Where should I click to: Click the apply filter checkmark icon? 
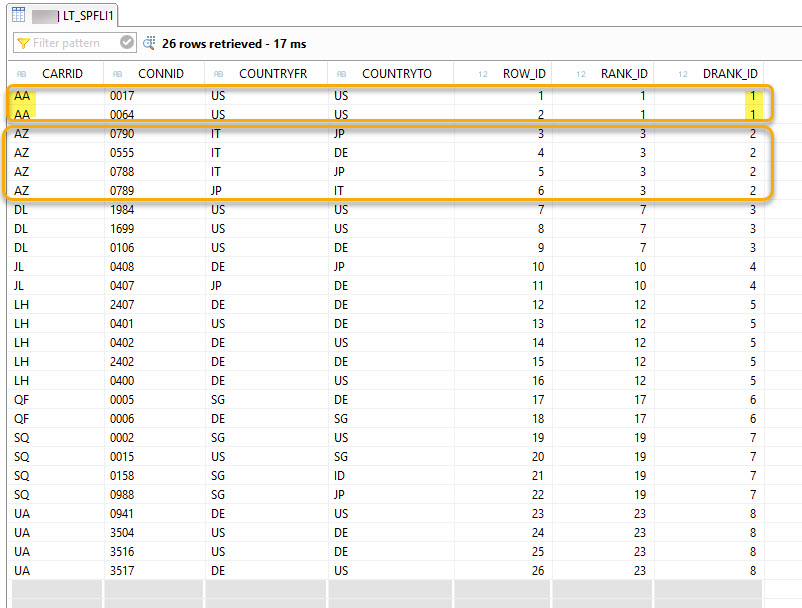point(126,43)
